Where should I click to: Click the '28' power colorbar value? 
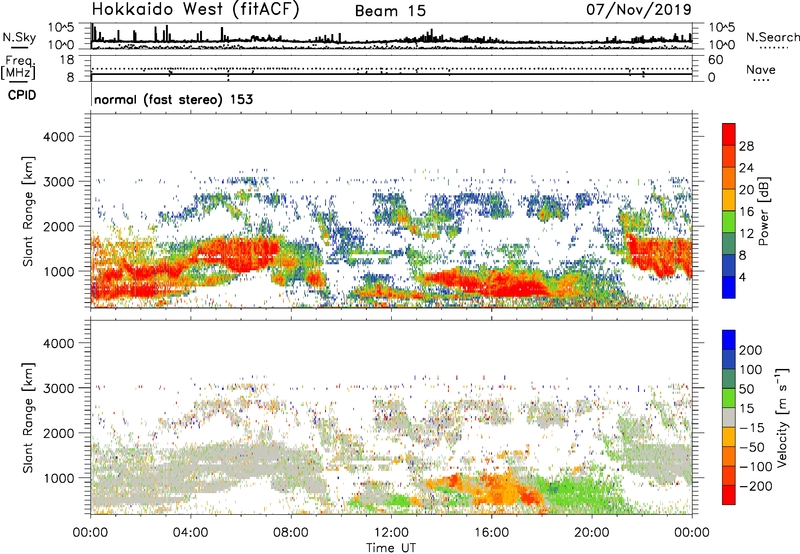click(746, 146)
